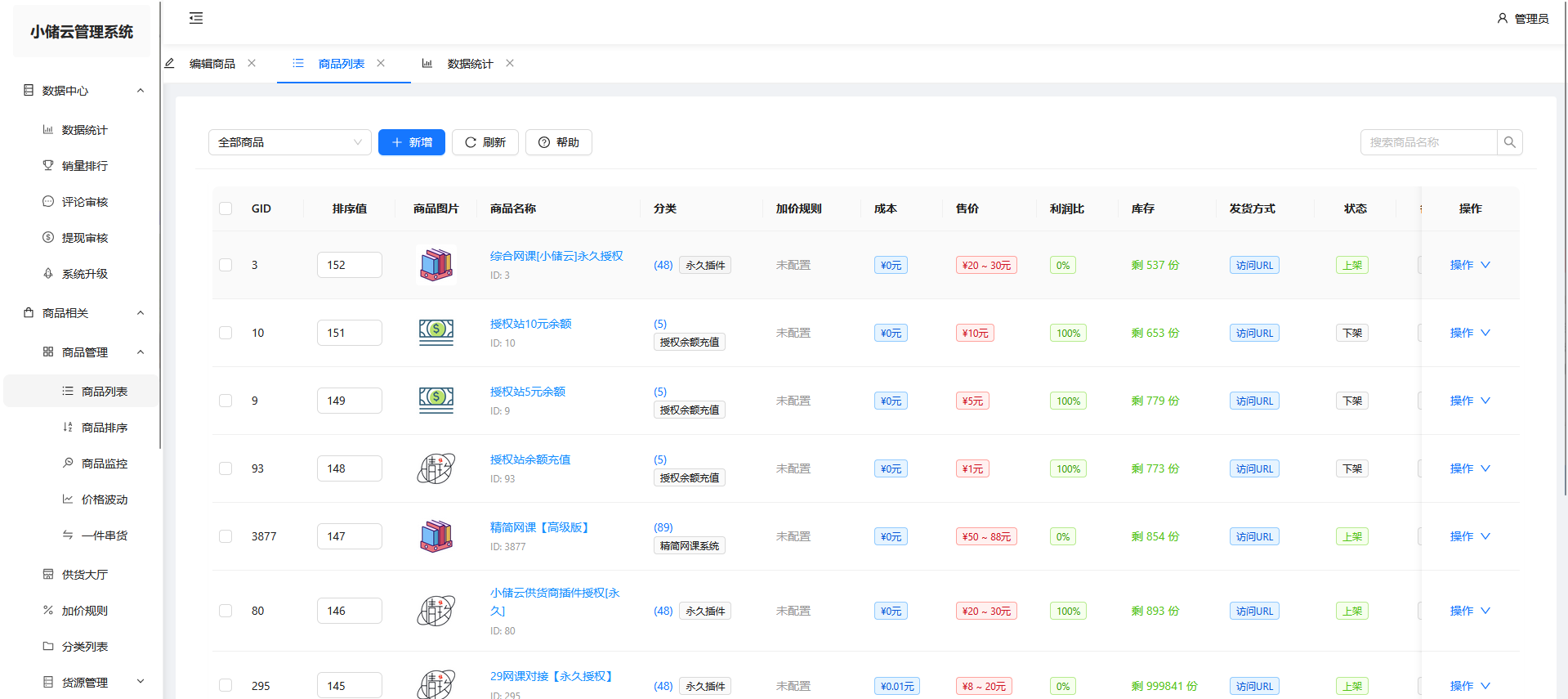Open the 综合网课[小储云]永久授权 product link
The width and height of the screenshot is (1568, 699).
click(556, 256)
